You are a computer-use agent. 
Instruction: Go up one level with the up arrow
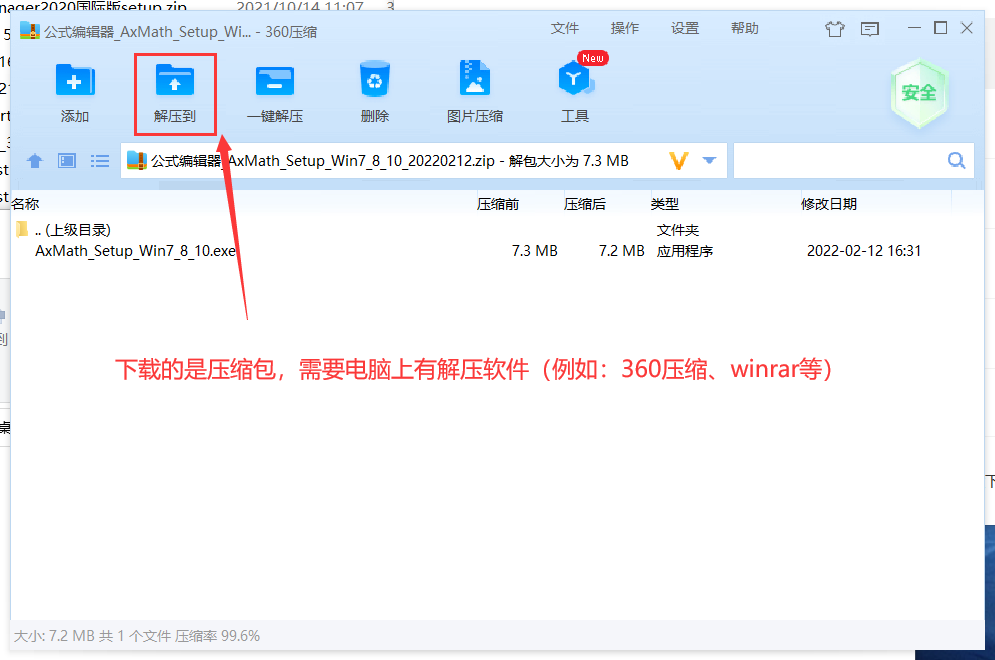click(x=35, y=161)
